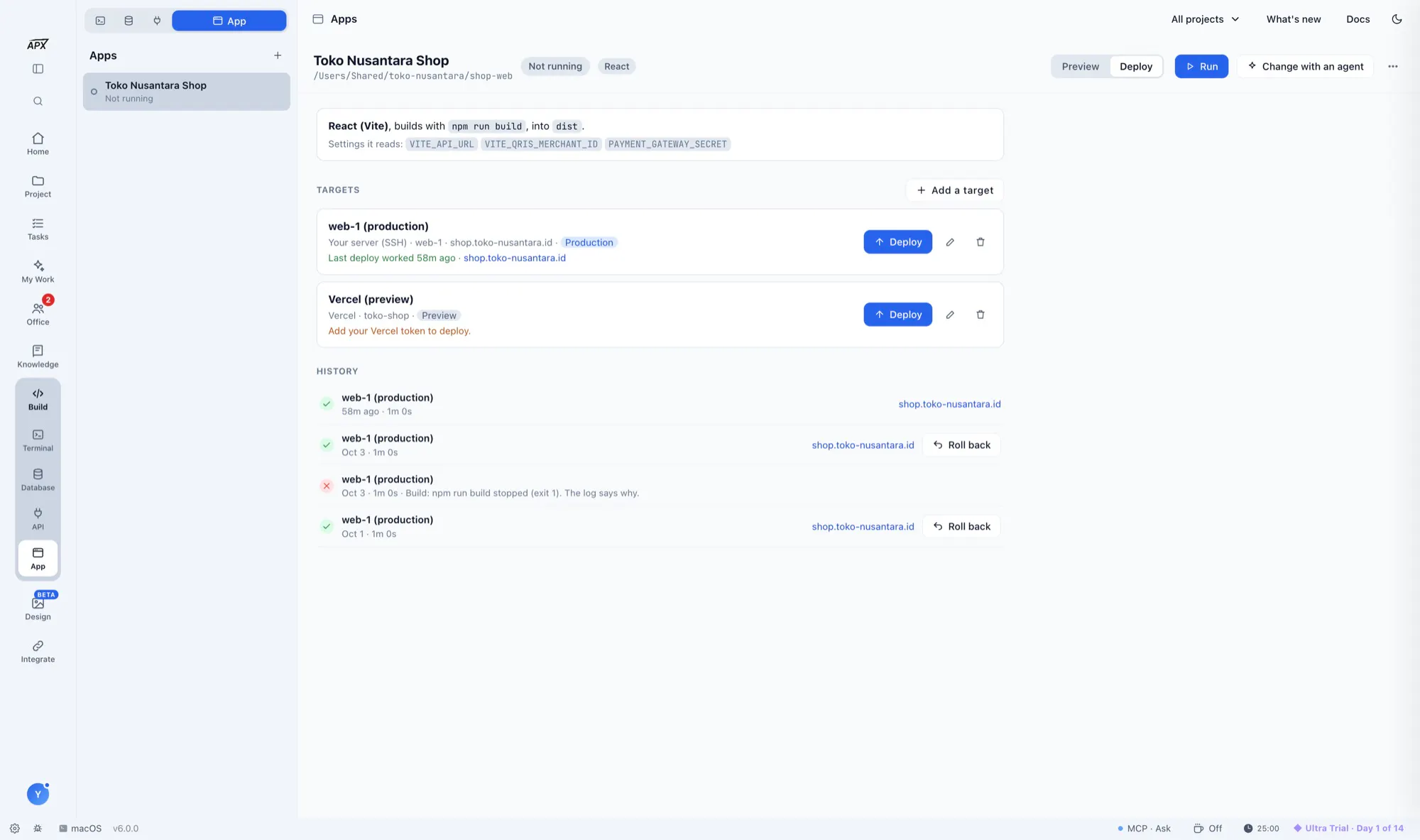This screenshot has width=1420, height=840.
Task: Open Knowledge in sidebar
Action: 38,356
